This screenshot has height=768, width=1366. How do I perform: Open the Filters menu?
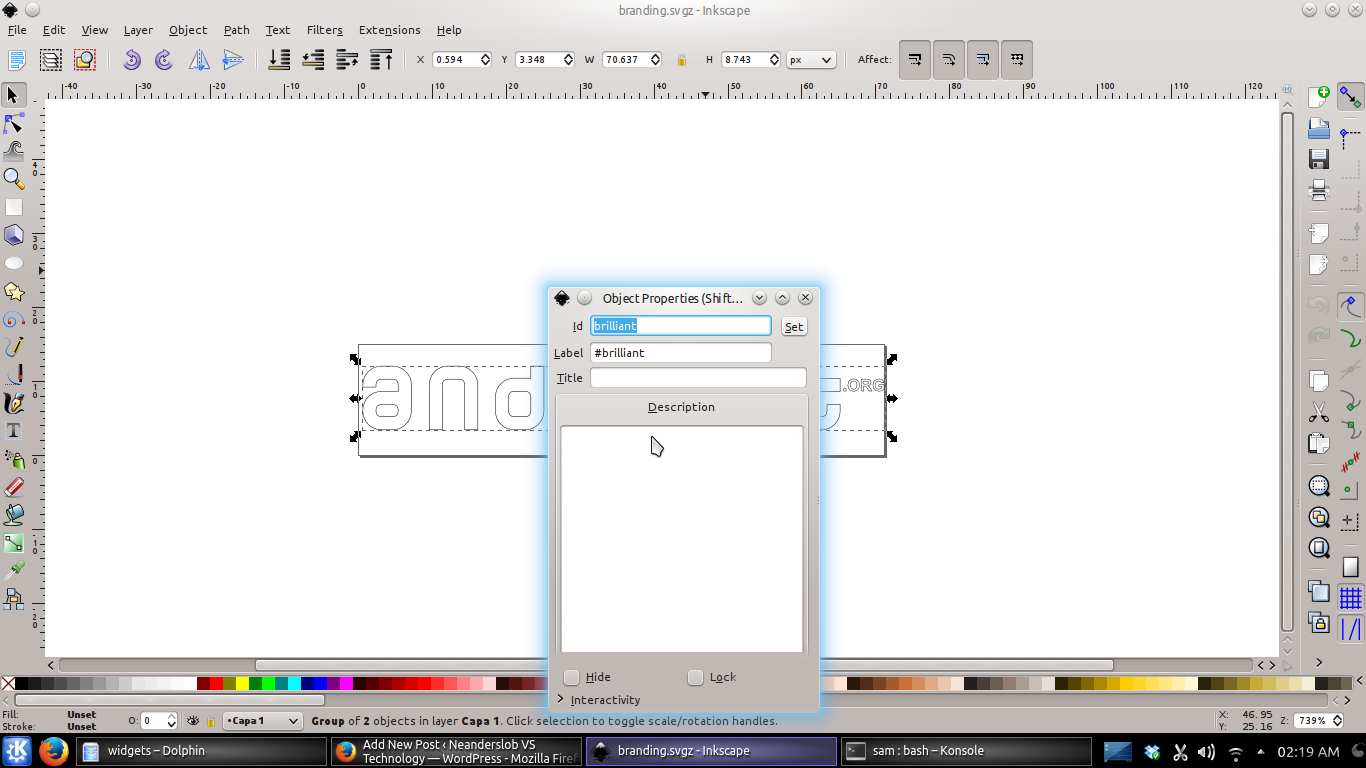(324, 30)
